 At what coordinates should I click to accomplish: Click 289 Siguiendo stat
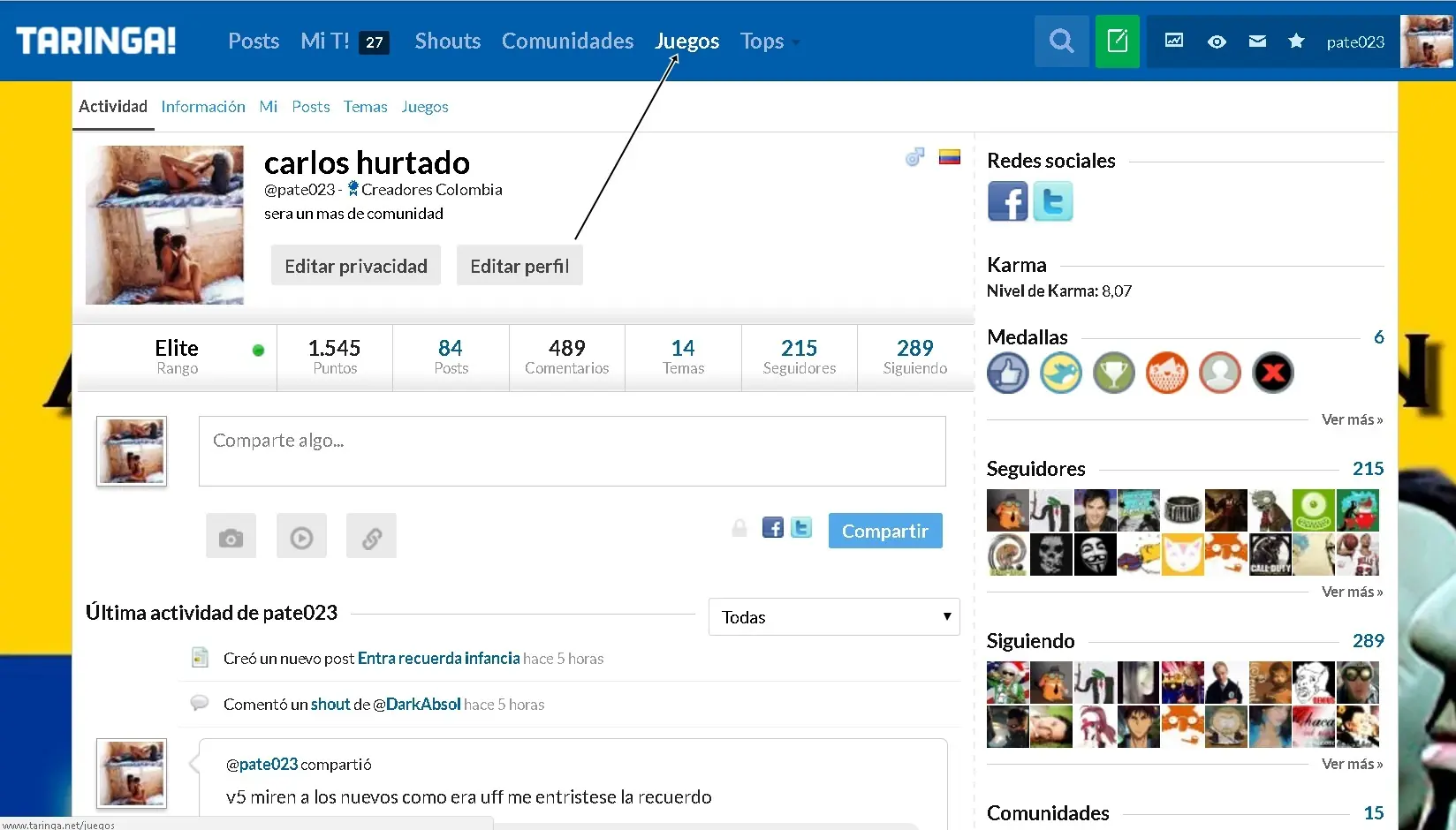point(915,357)
